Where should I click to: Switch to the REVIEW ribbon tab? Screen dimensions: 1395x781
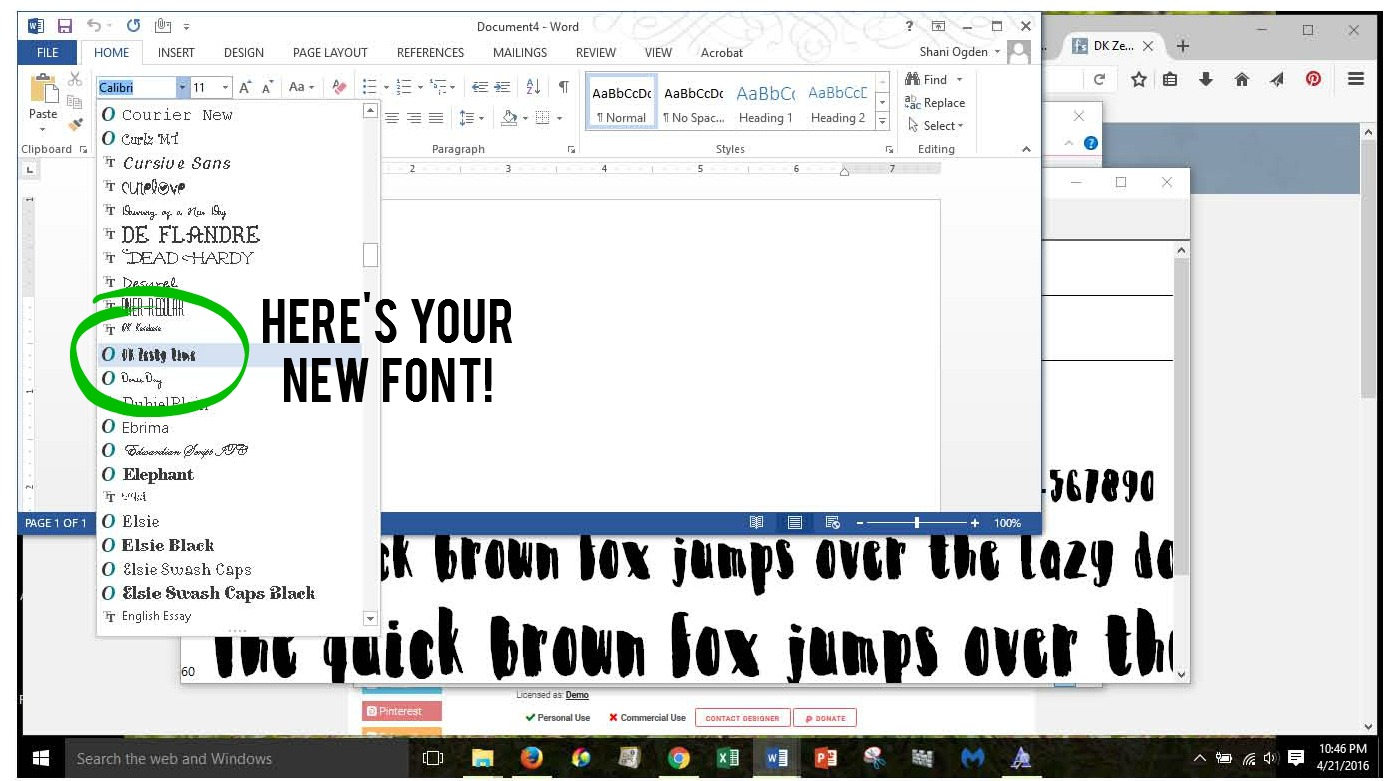(x=596, y=52)
